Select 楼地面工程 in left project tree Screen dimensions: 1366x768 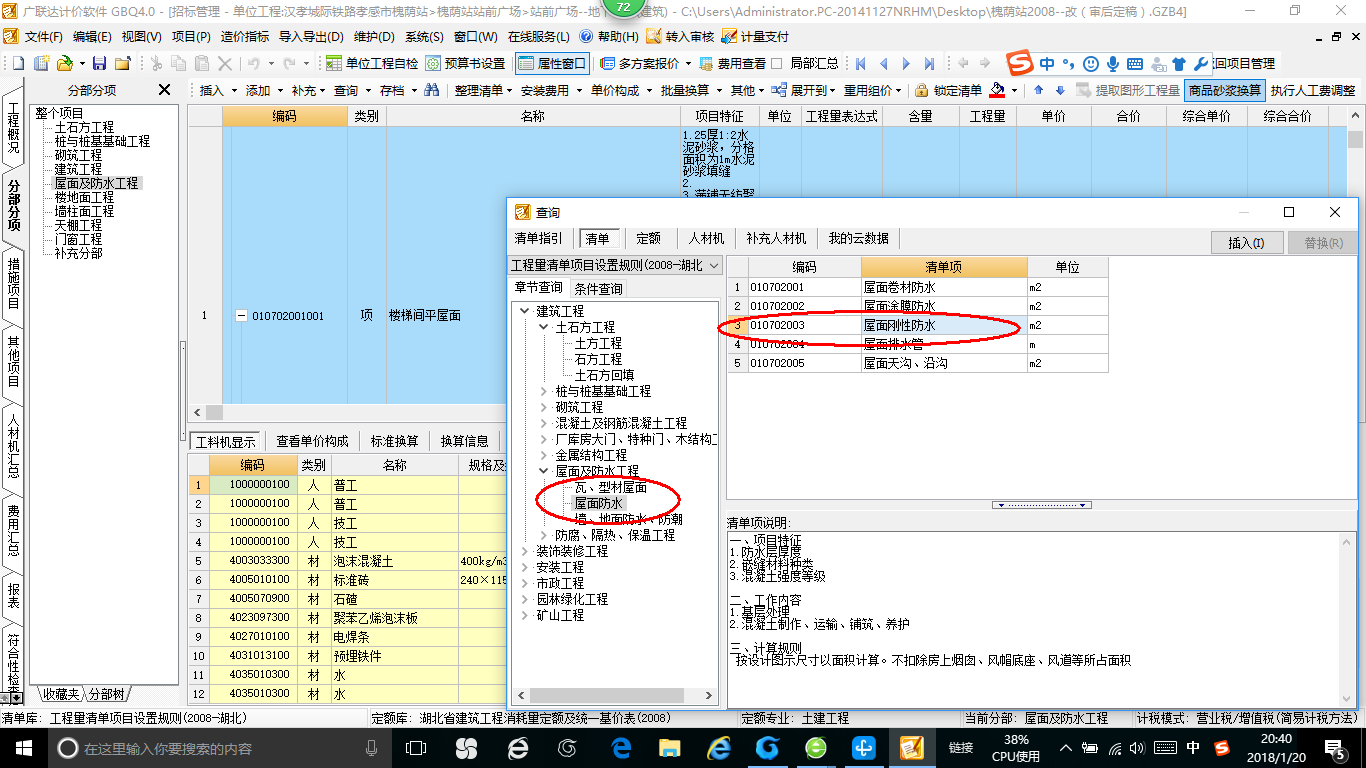point(84,198)
